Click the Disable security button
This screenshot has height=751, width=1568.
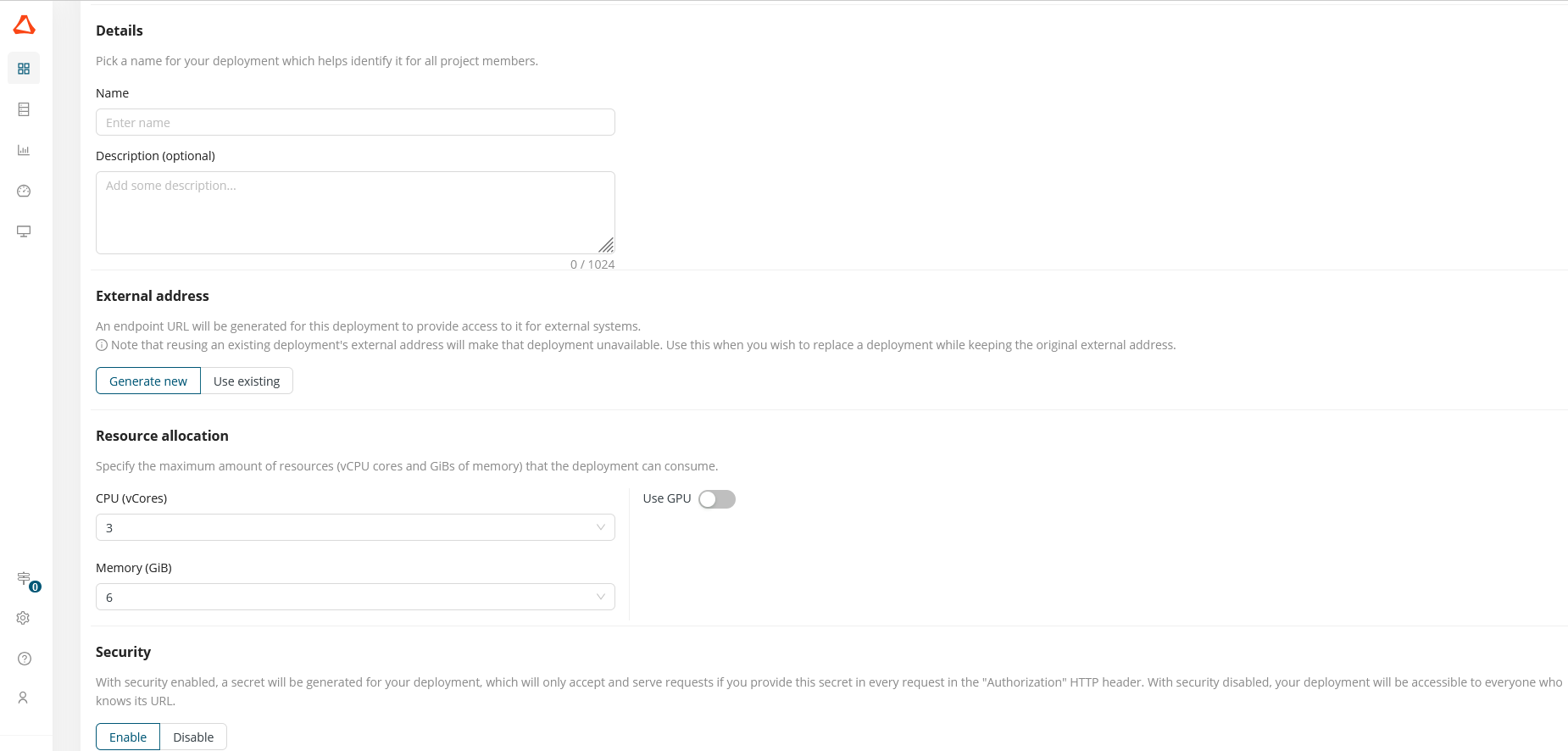(x=193, y=737)
